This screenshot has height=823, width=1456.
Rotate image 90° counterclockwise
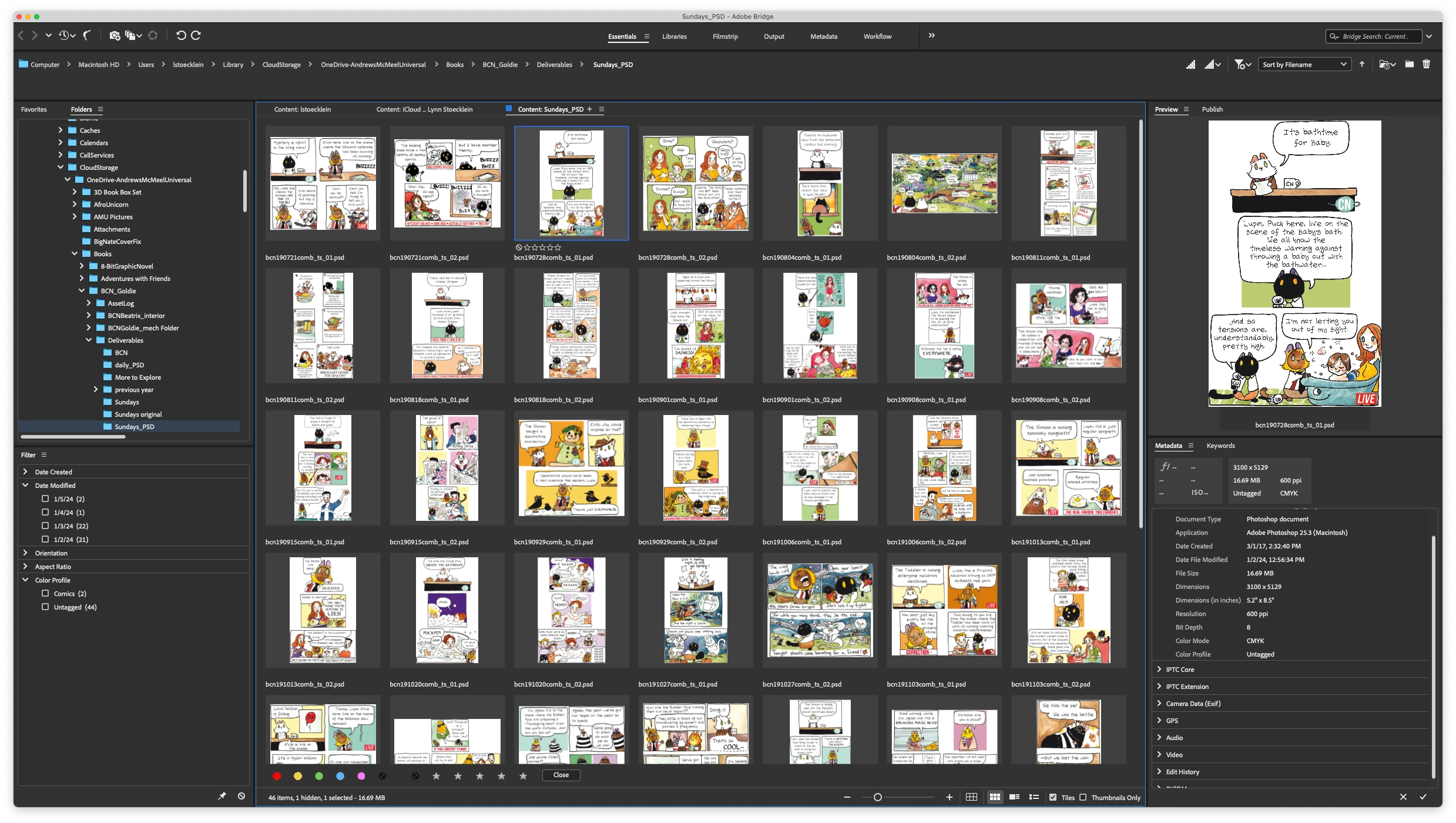coord(181,35)
